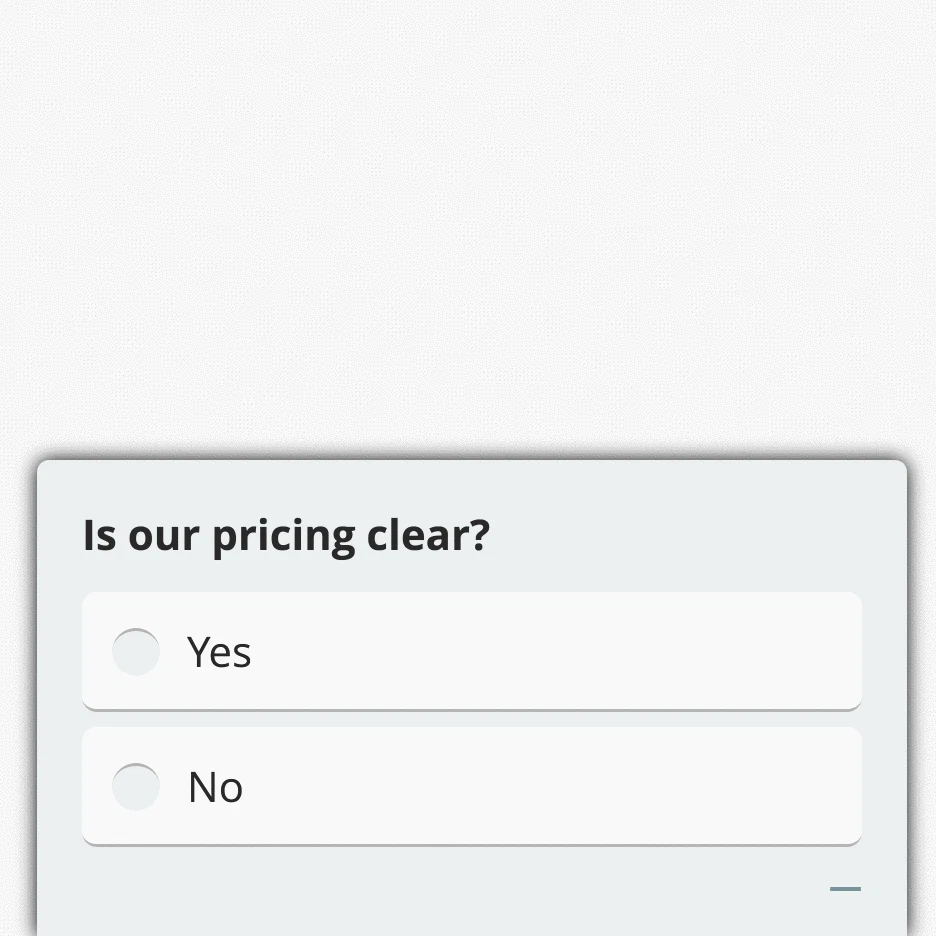Viewport: 936px width, 936px height.
Task: Toggle the circle next to No
Action: coord(136,787)
